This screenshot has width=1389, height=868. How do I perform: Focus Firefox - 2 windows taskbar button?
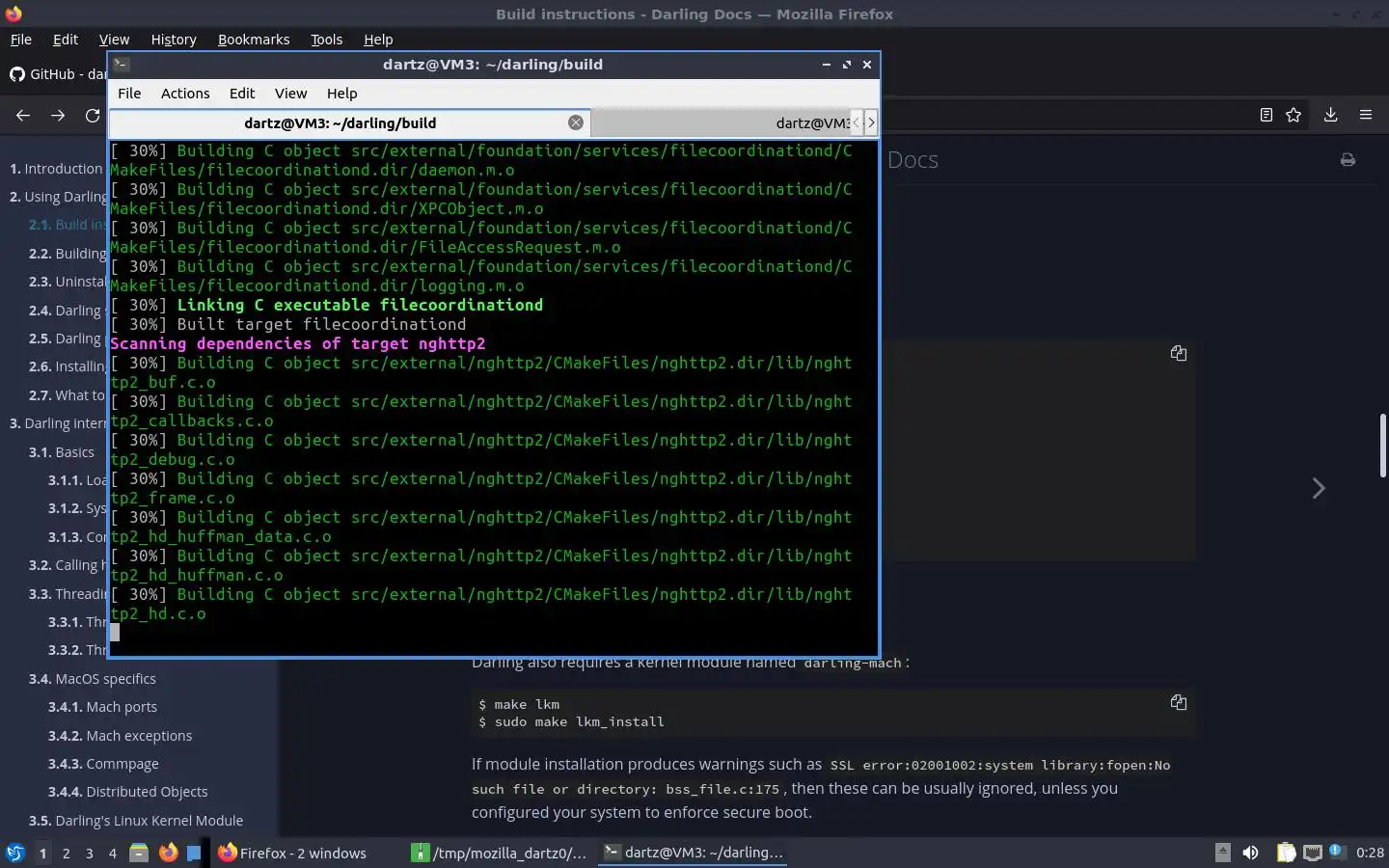pyautogui.click(x=292, y=853)
